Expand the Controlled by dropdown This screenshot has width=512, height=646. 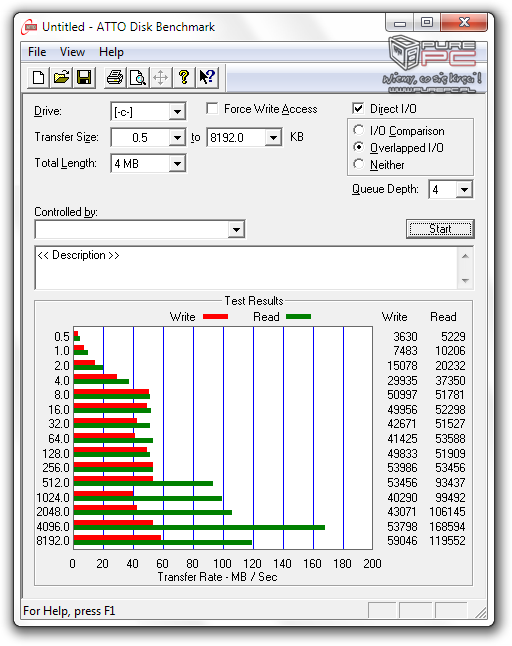(236, 229)
